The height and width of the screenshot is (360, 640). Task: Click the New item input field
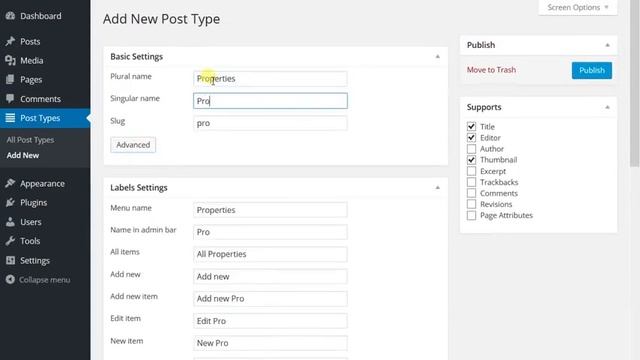[x=270, y=343]
